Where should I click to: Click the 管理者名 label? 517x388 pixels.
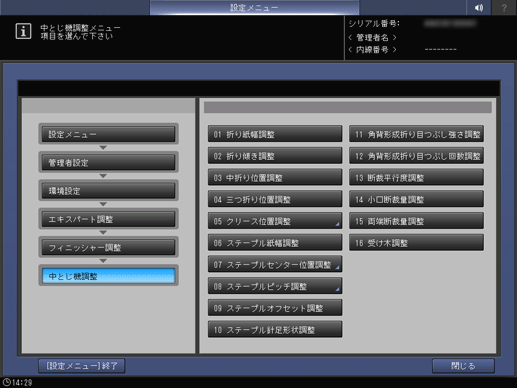(x=372, y=37)
